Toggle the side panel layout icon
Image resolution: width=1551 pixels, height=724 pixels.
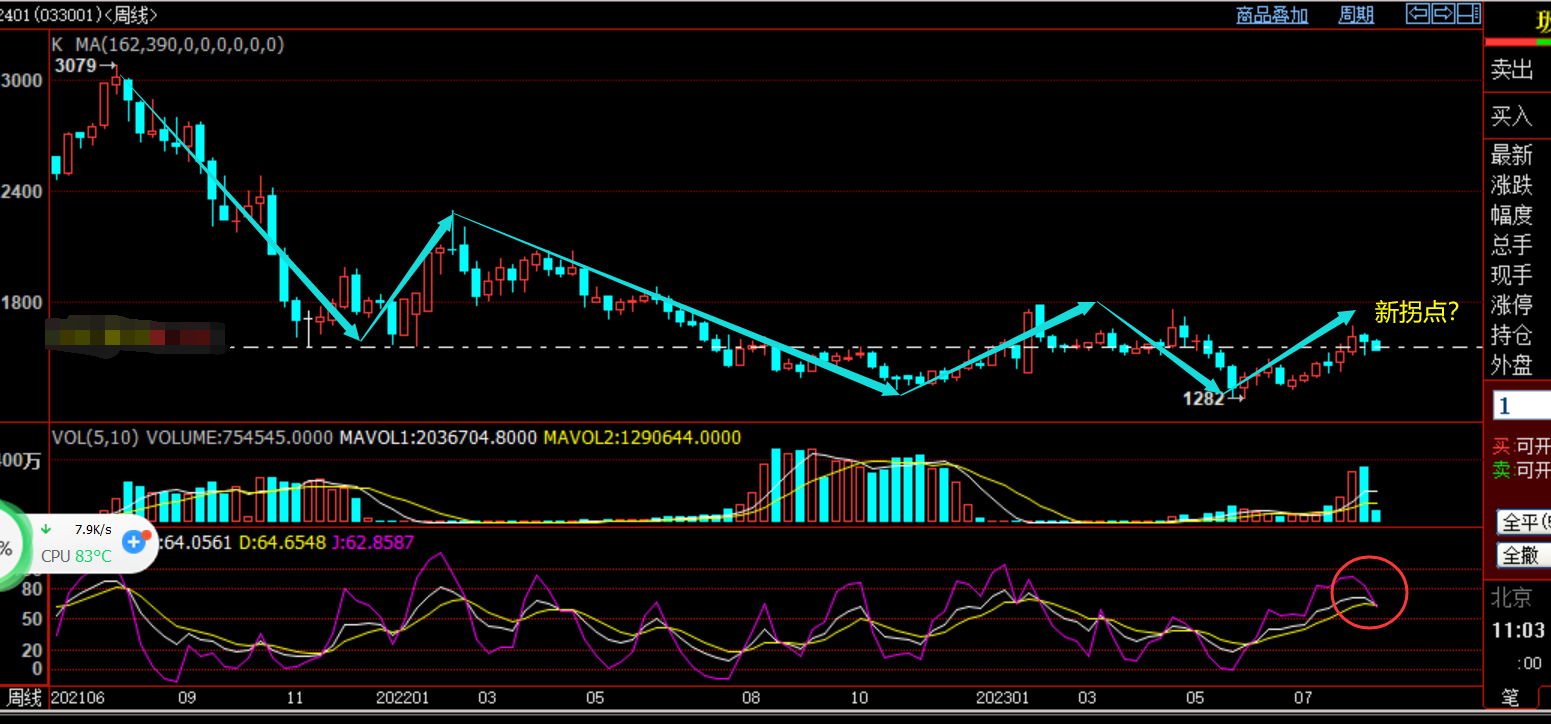1469,14
